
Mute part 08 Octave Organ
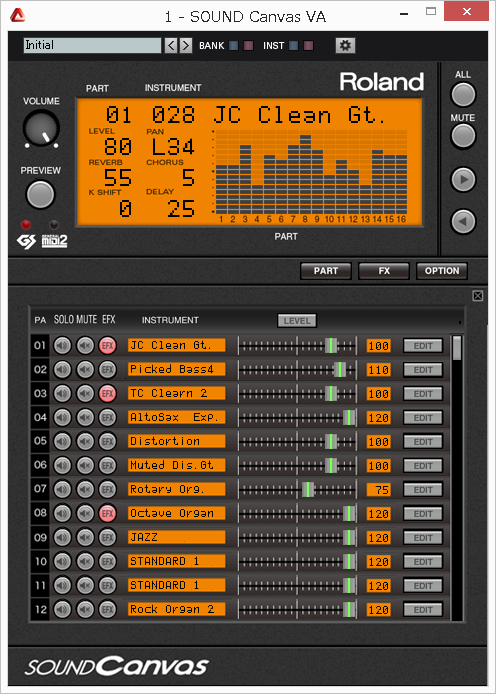coord(85,513)
